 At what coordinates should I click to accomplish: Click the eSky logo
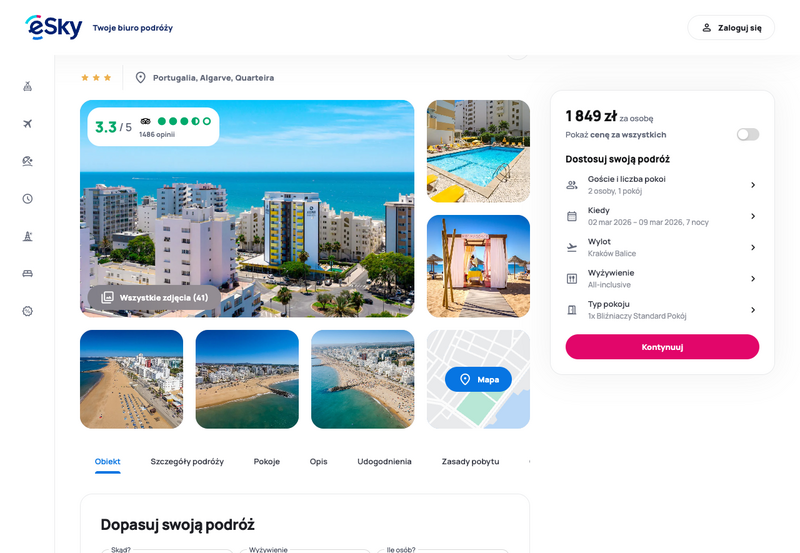tap(54, 28)
